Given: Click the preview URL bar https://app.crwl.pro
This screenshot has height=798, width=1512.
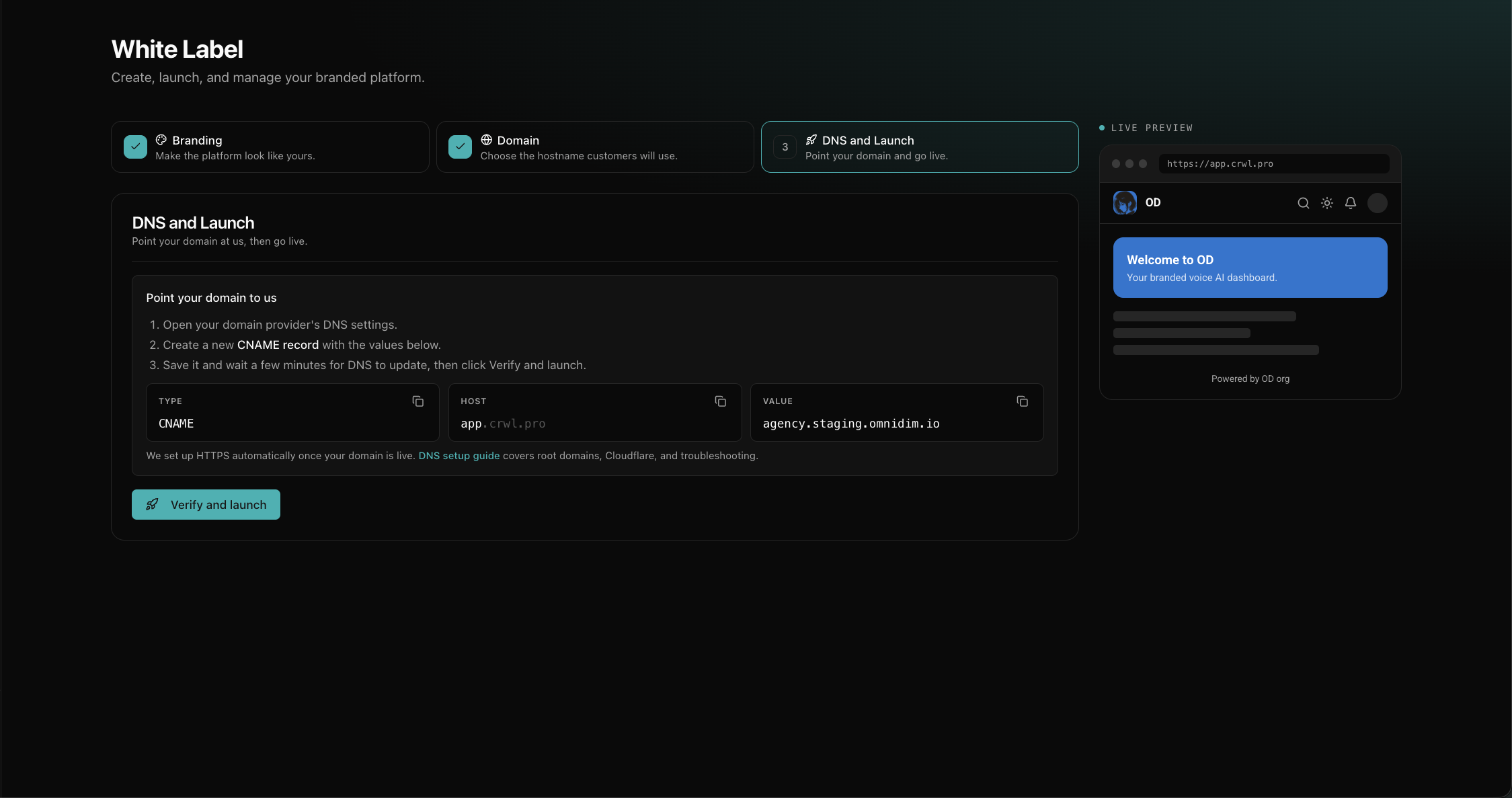Looking at the screenshot, I should (1273, 164).
